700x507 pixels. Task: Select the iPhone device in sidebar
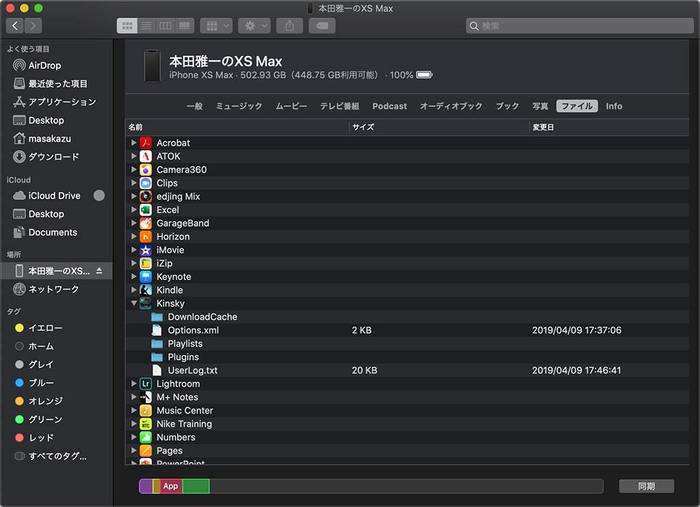pos(57,271)
